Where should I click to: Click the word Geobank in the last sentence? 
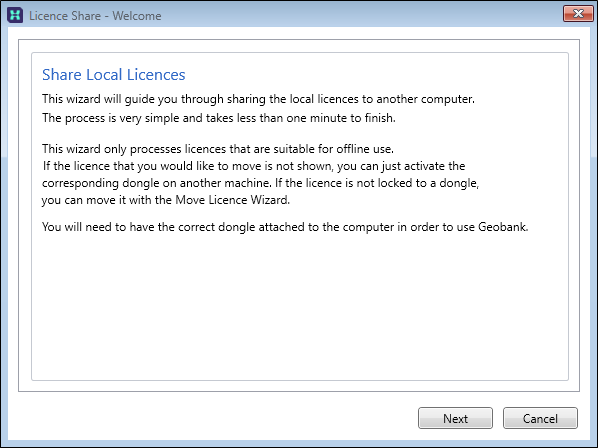coord(503,227)
